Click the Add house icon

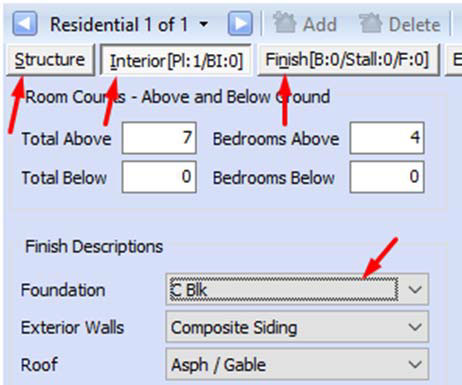point(284,23)
